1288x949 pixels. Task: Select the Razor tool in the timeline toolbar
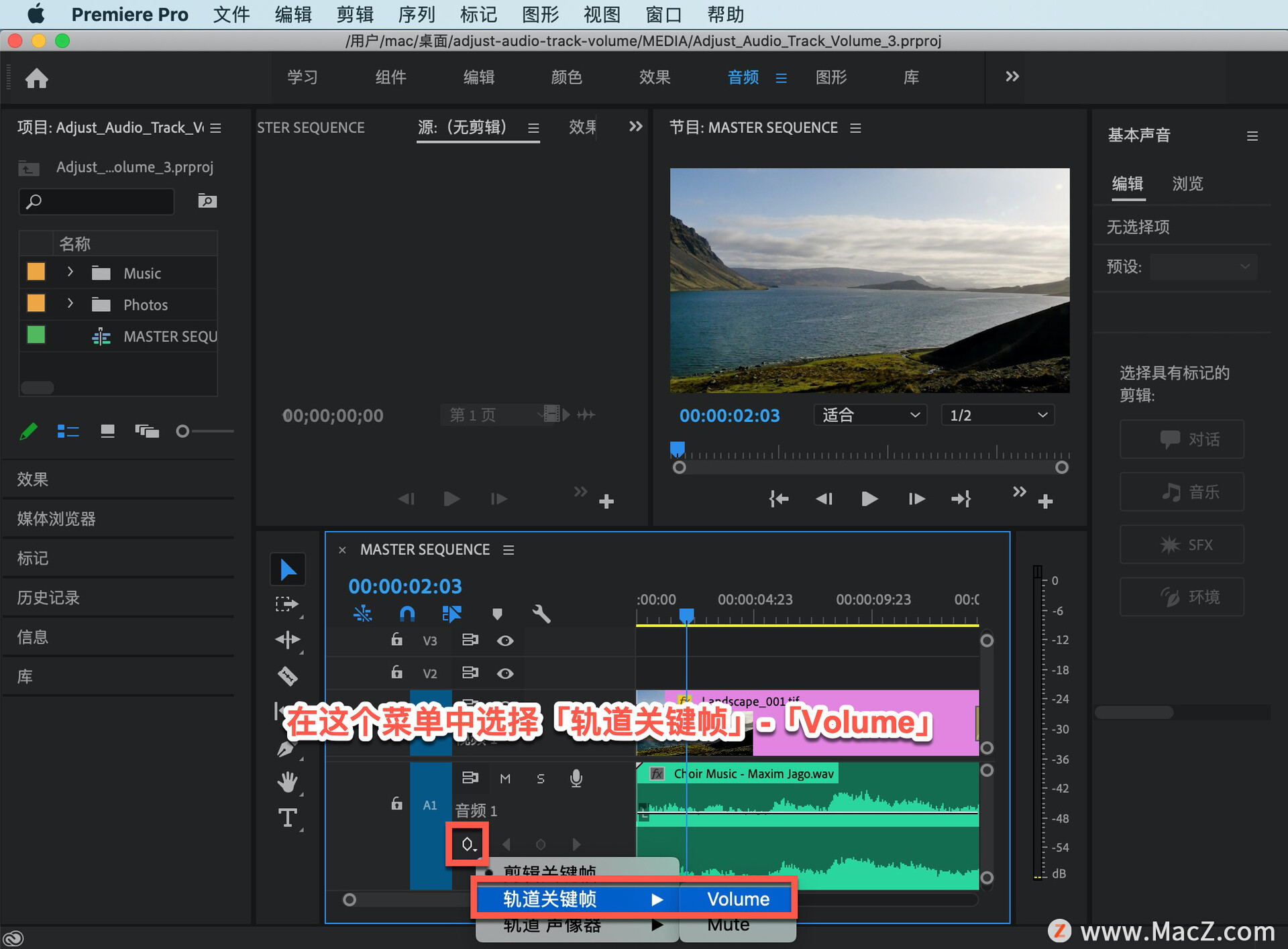288,675
